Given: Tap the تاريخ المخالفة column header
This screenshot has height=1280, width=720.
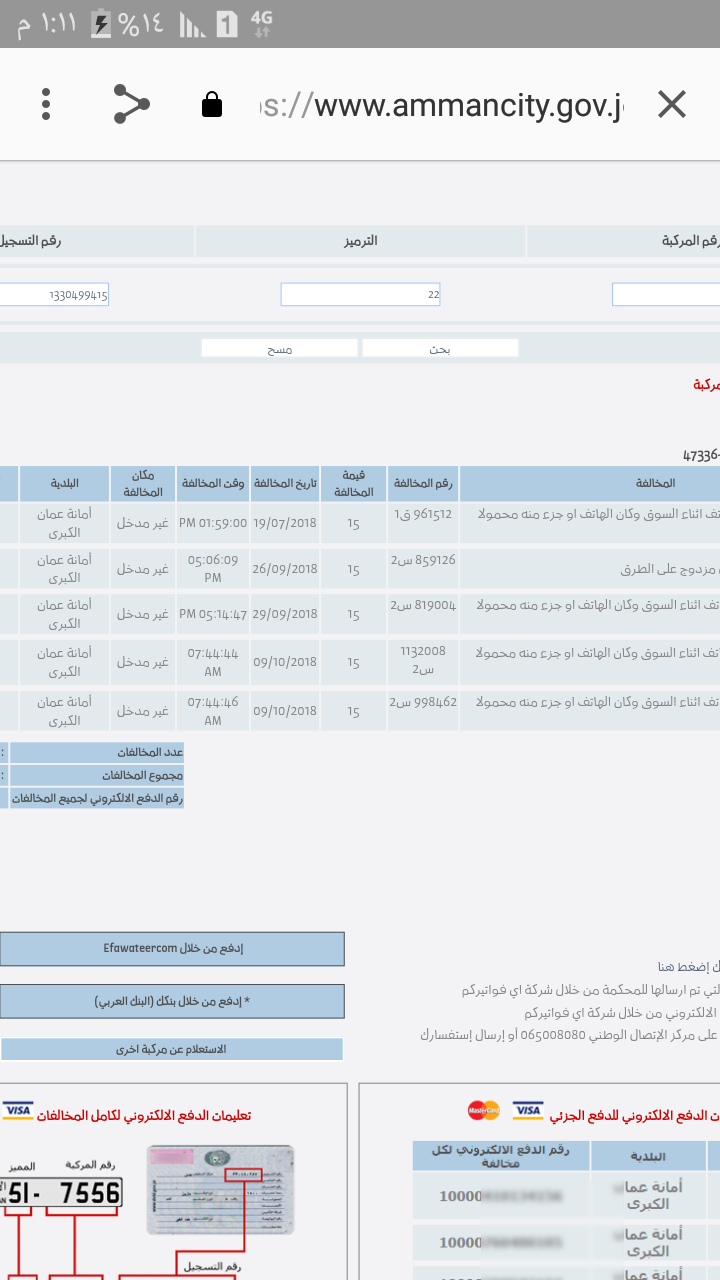Looking at the screenshot, I should [284, 483].
